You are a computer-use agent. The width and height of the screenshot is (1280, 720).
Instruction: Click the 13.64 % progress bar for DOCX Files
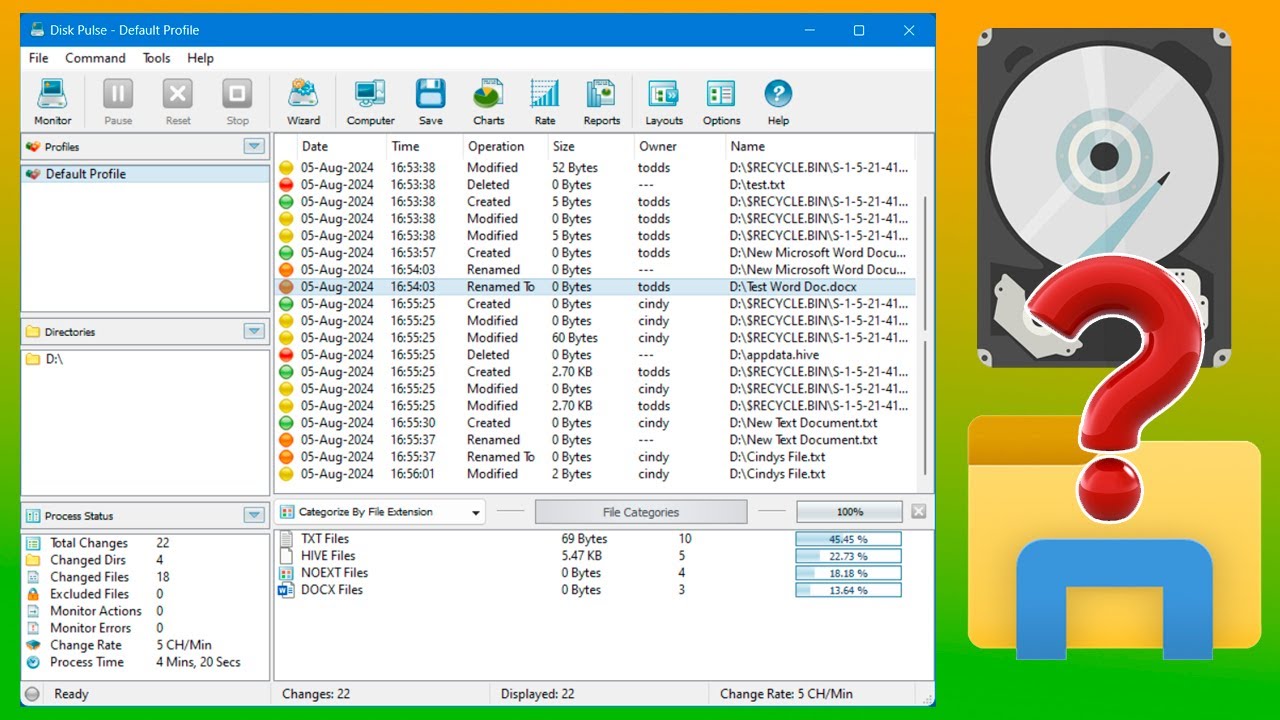(x=849, y=590)
